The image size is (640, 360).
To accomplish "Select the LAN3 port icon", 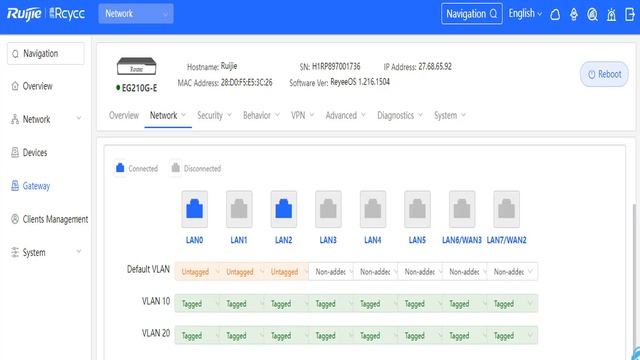I will pos(328,209).
